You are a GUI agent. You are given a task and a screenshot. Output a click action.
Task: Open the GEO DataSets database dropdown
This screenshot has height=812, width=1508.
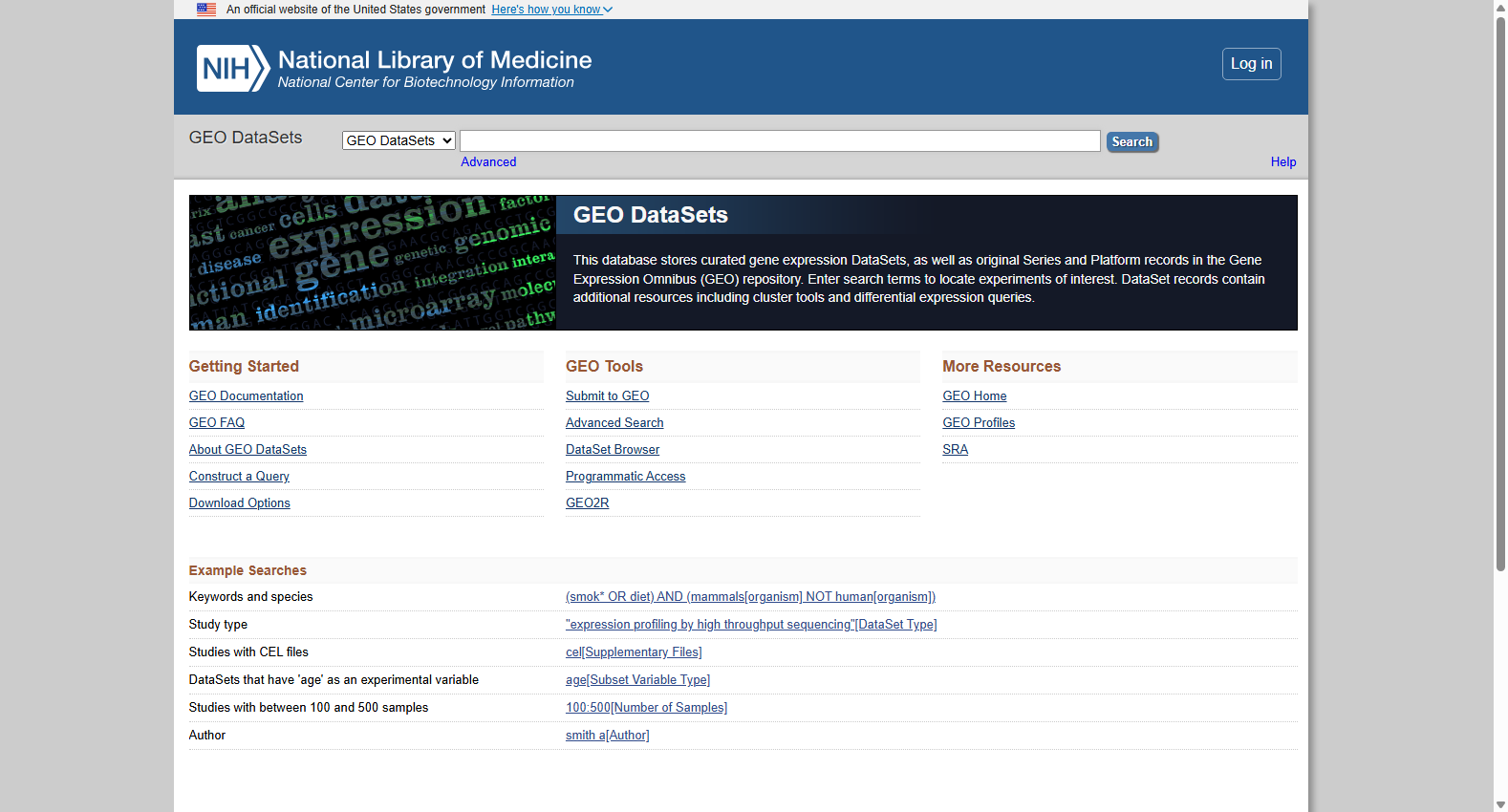pyautogui.click(x=399, y=140)
